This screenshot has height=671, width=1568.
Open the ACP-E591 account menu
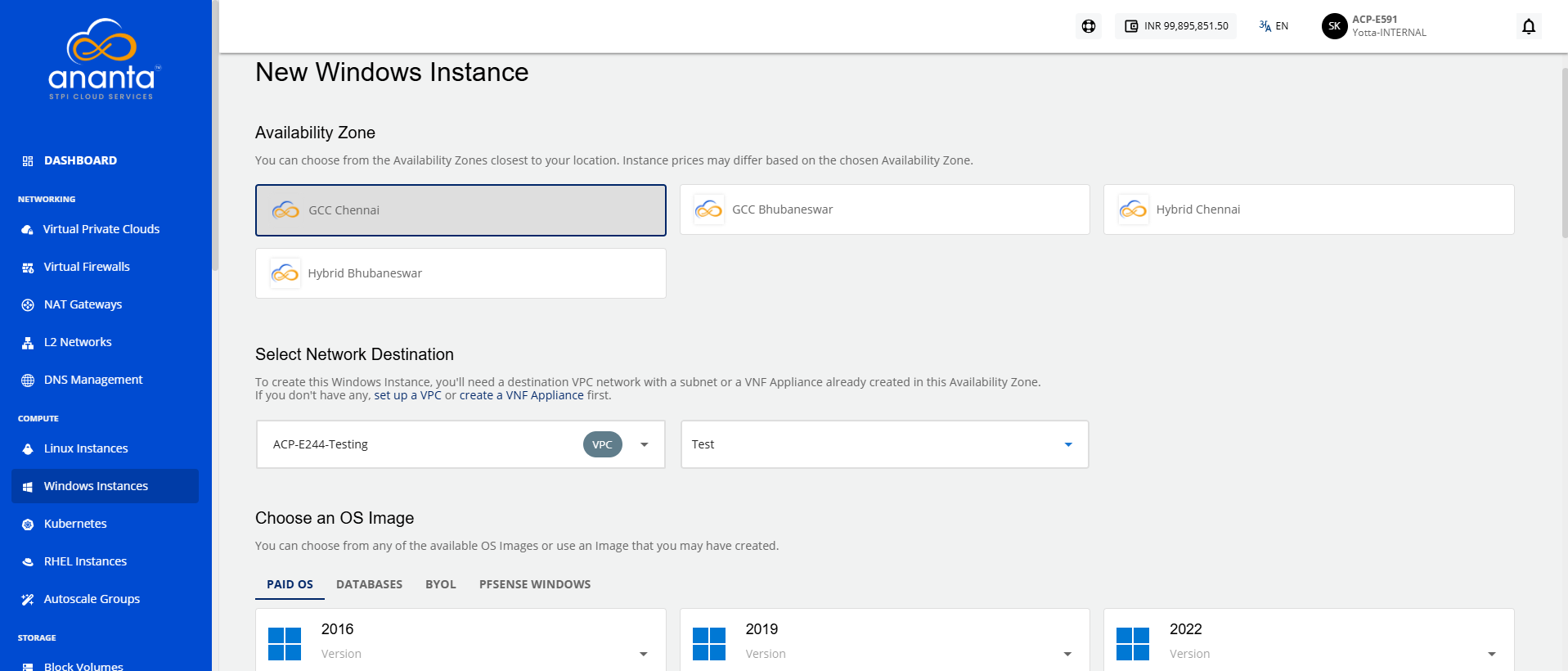tap(1375, 26)
